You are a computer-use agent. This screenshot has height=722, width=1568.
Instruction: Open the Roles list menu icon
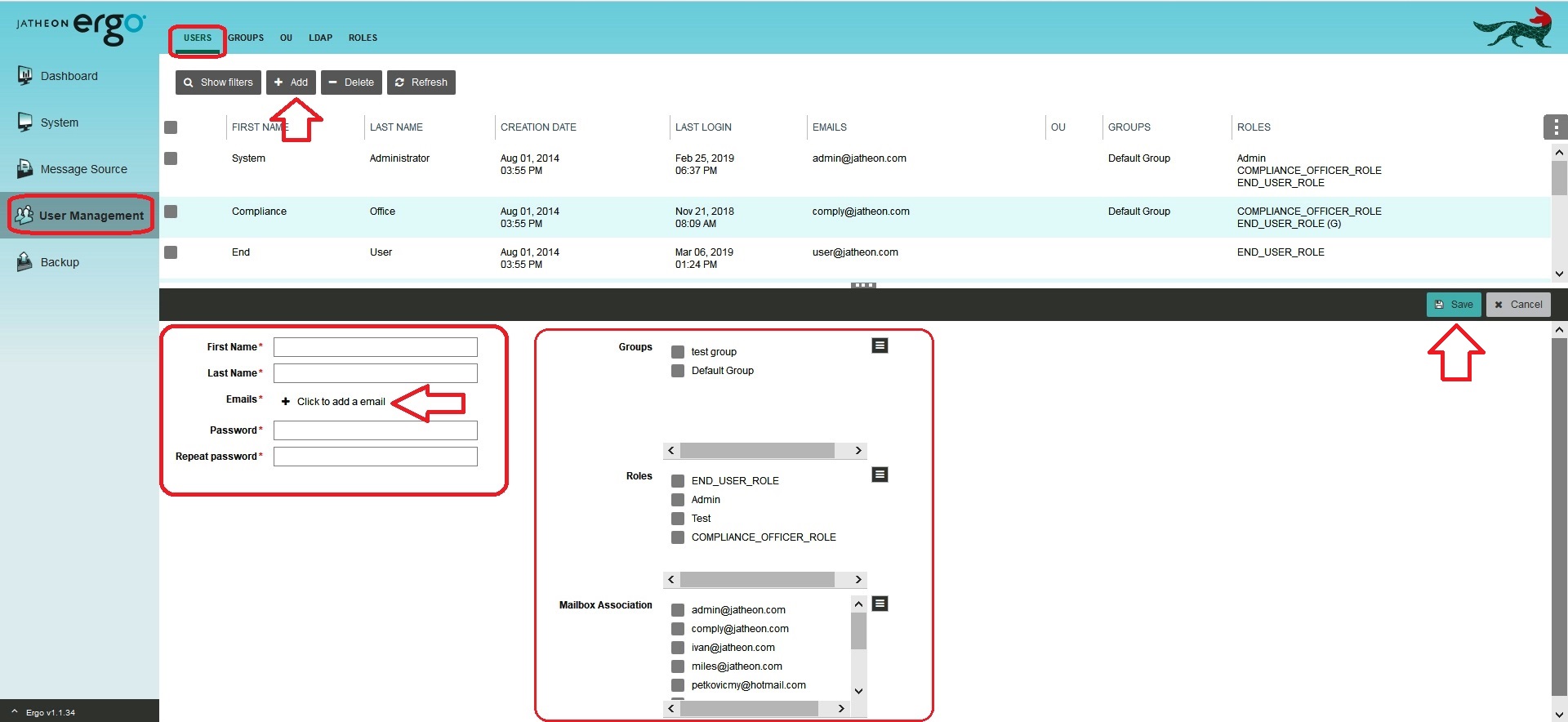click(880, 475)
